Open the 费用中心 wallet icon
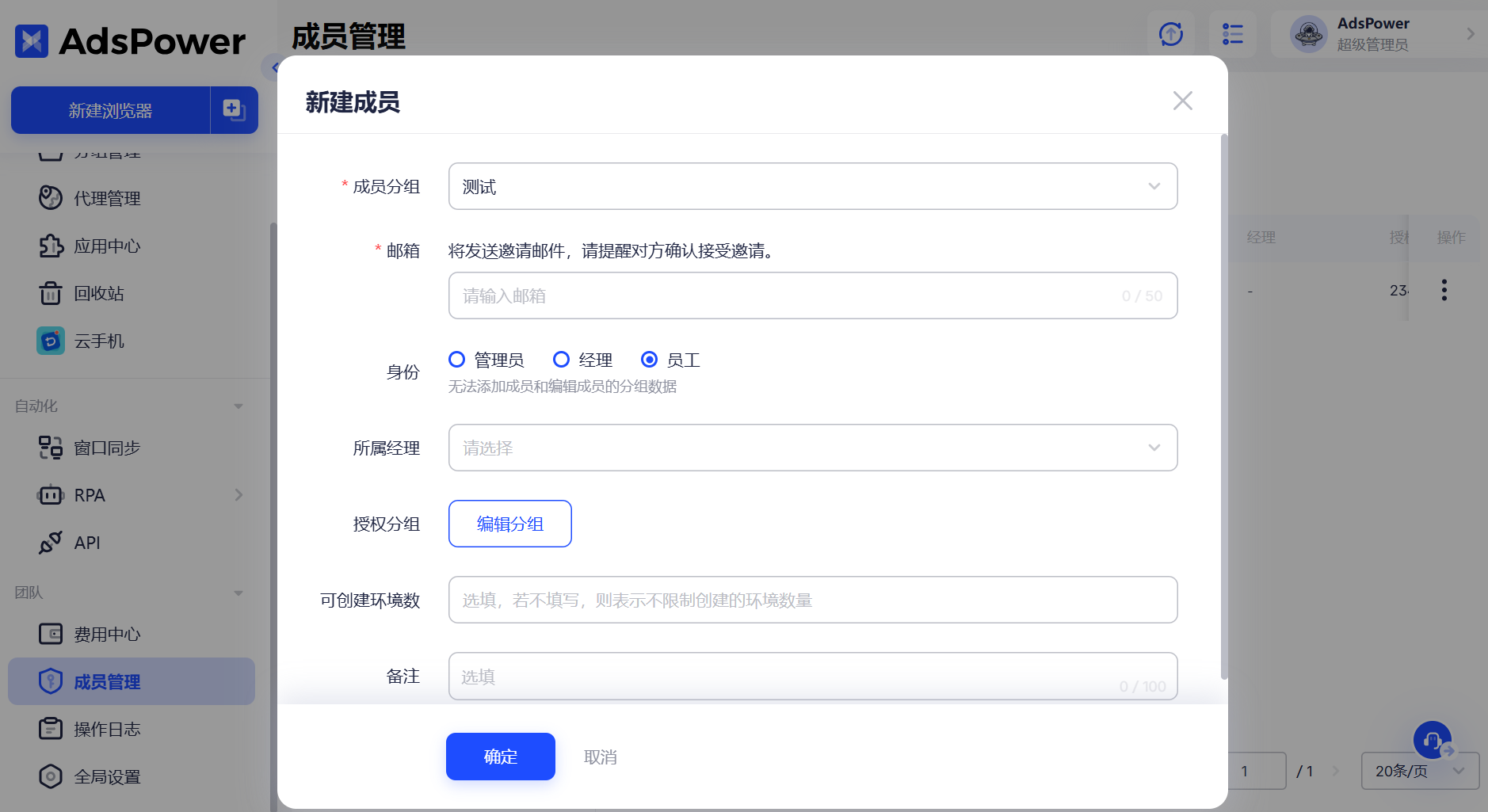1488x812 pixels. (51, 634)
